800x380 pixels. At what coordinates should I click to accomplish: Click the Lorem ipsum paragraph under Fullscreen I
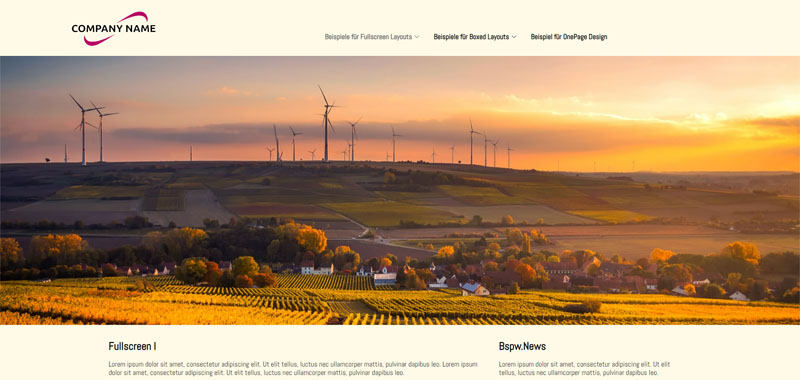click(293, 368)
